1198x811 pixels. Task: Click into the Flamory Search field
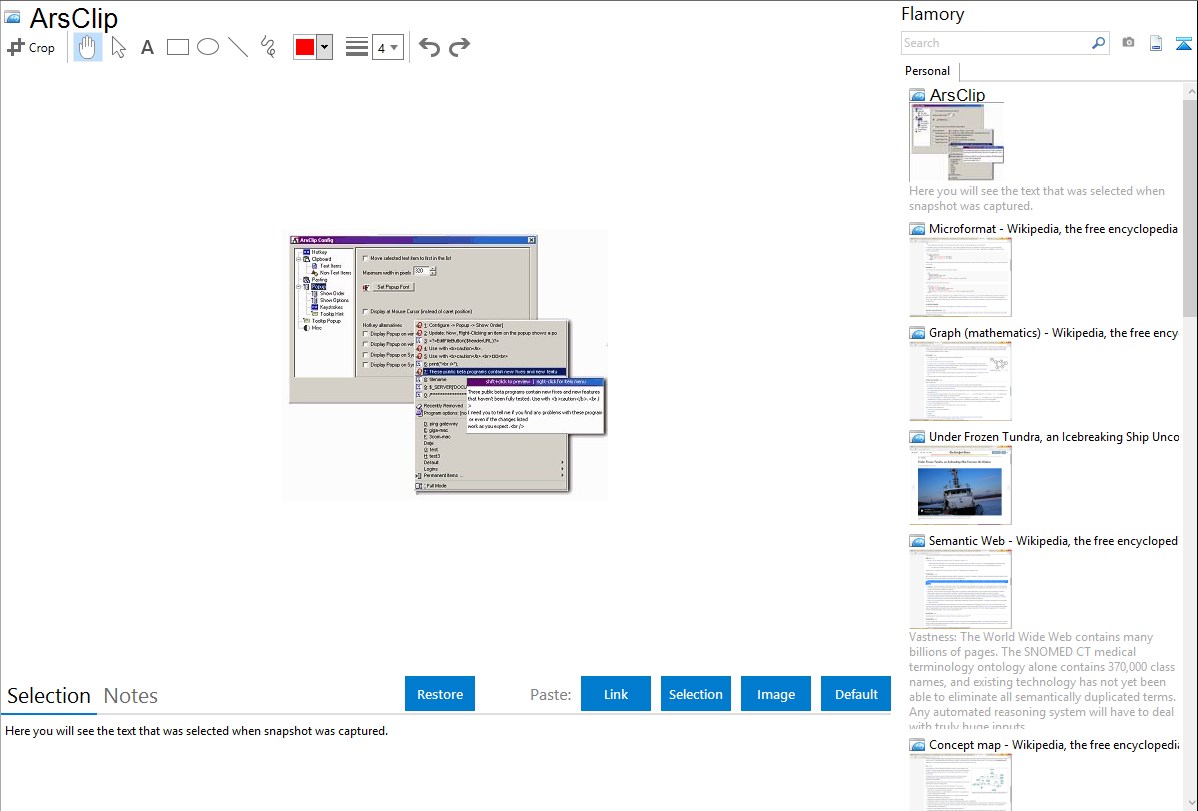[996, 43]
